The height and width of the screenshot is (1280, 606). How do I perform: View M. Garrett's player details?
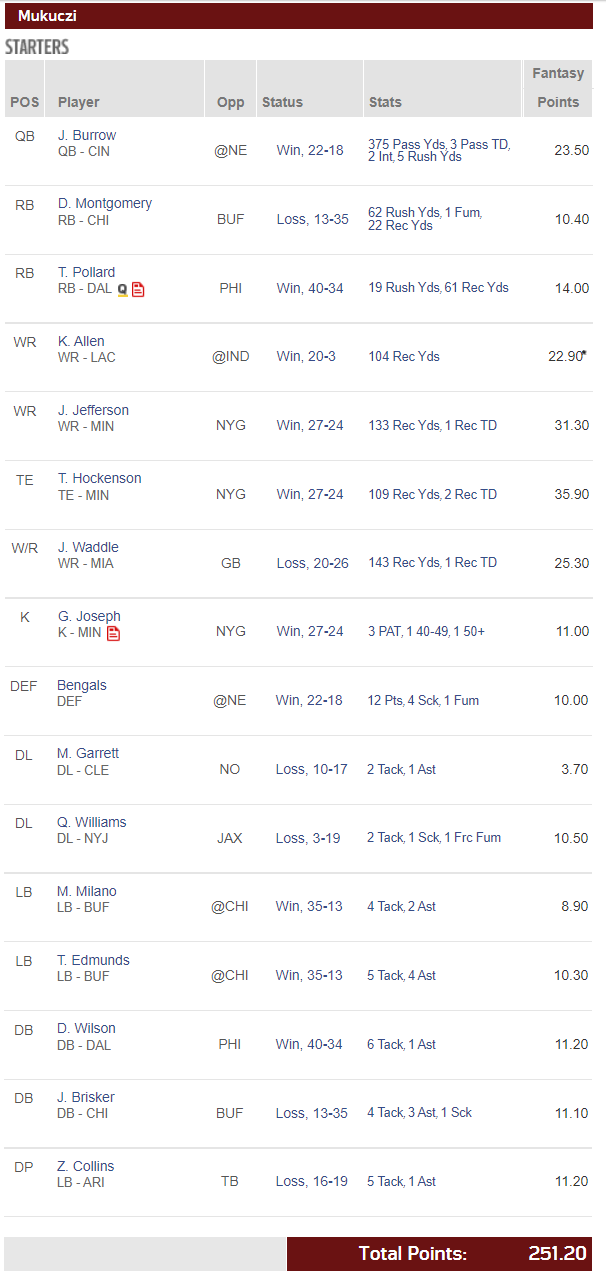coord(88,753)
